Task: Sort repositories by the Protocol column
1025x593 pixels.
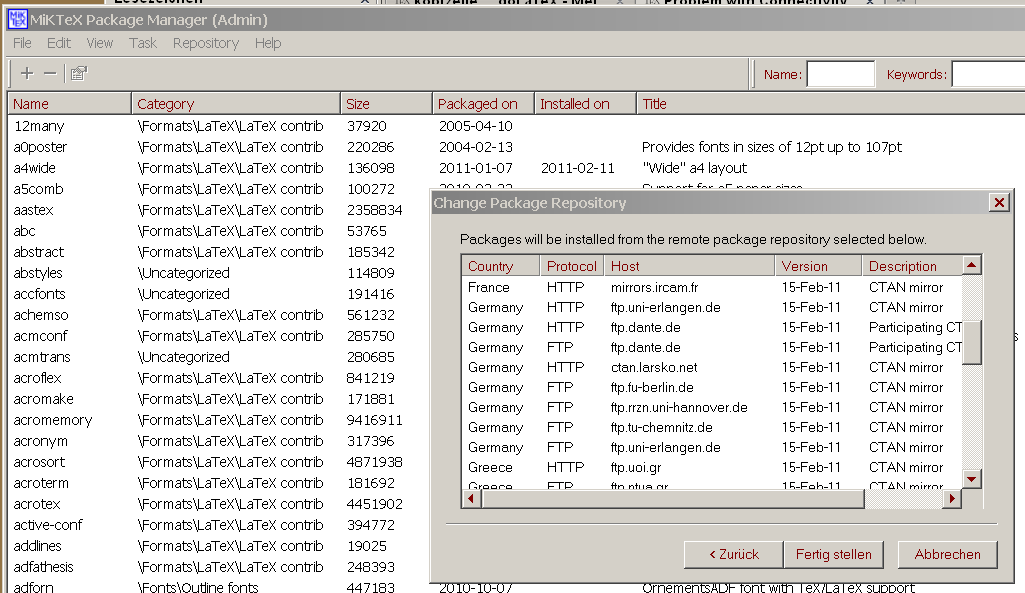Action: [x=572, y=266]
